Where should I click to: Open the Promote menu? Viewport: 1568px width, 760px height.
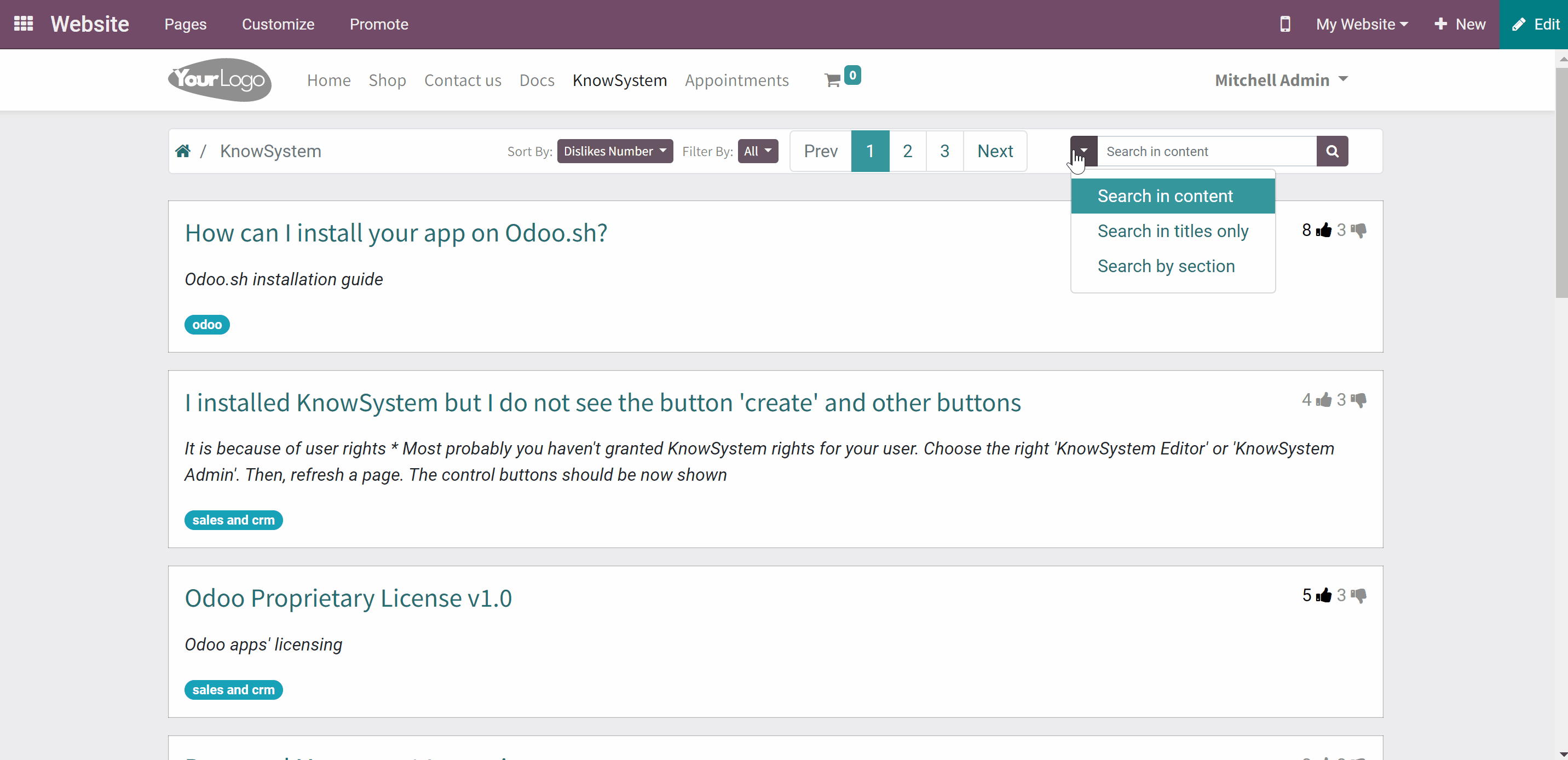[379, 24]
